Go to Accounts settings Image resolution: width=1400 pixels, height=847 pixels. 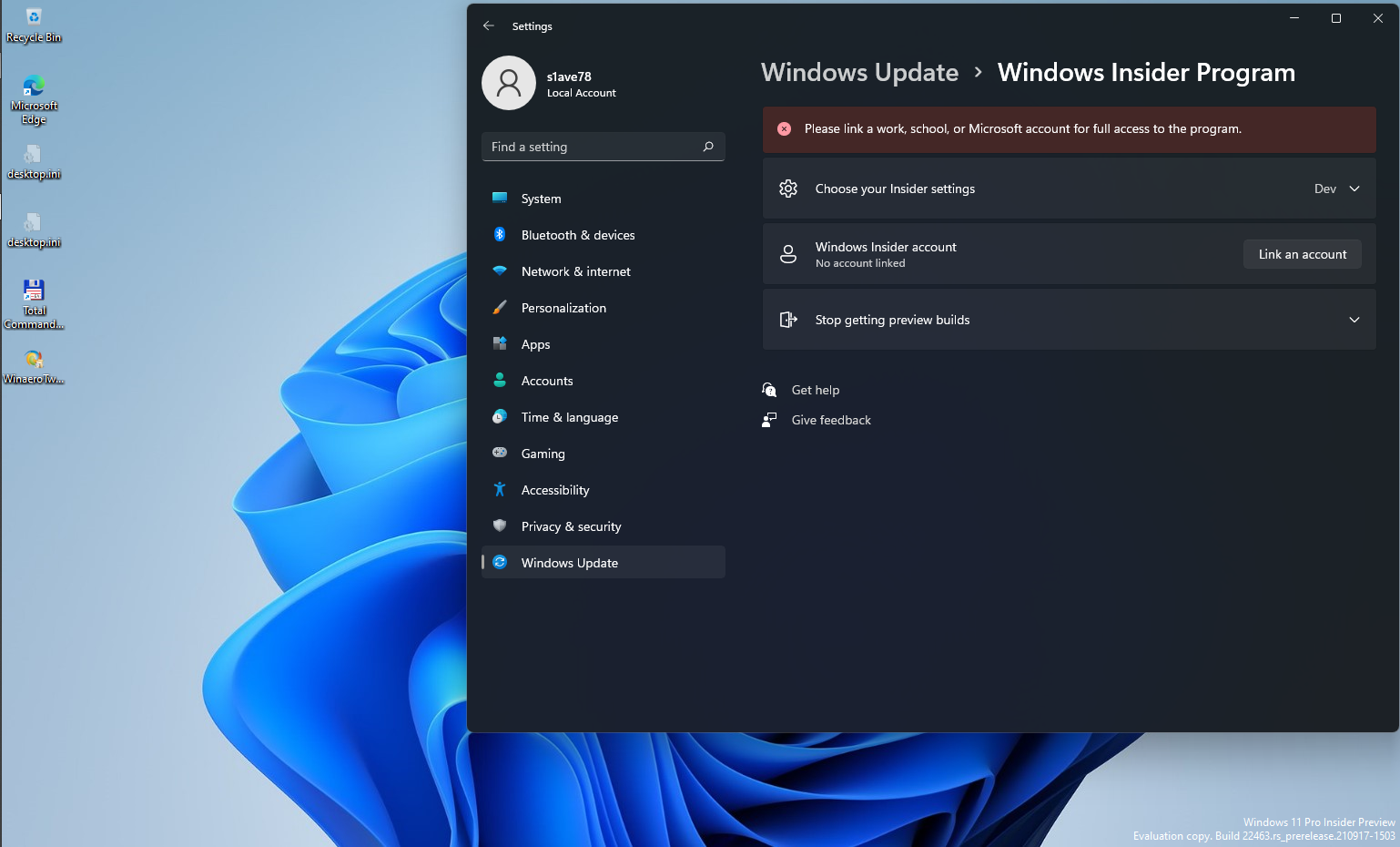coord(604,380)
